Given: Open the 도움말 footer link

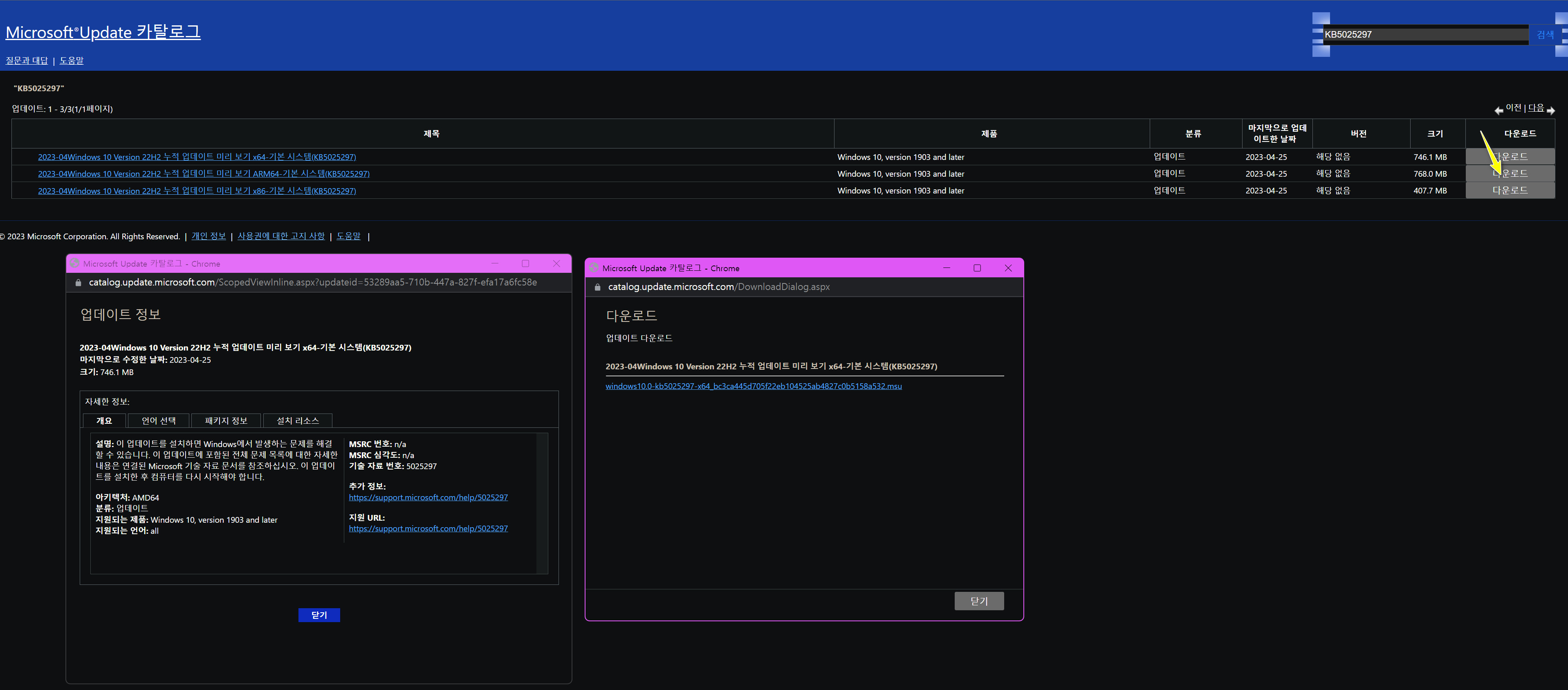Looking at the screenshot, I should coord(349,236).
